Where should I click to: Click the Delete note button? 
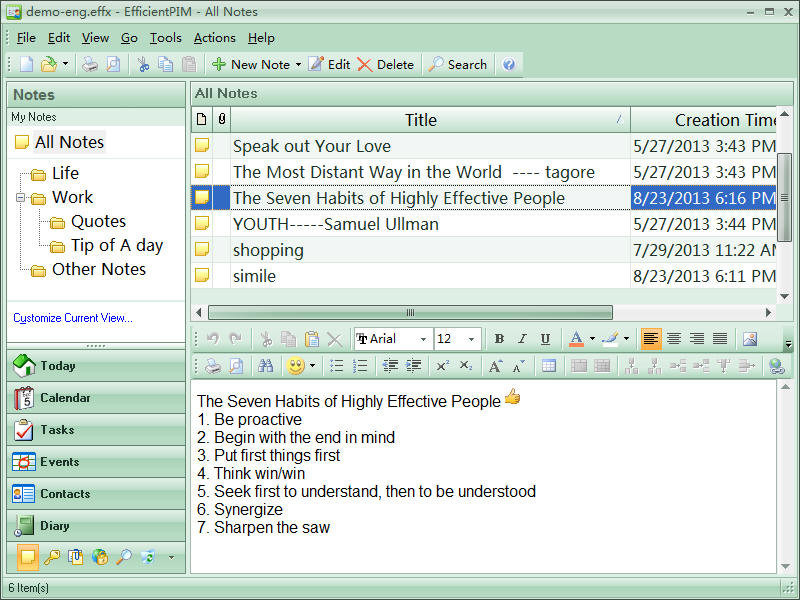coord(386,64)
